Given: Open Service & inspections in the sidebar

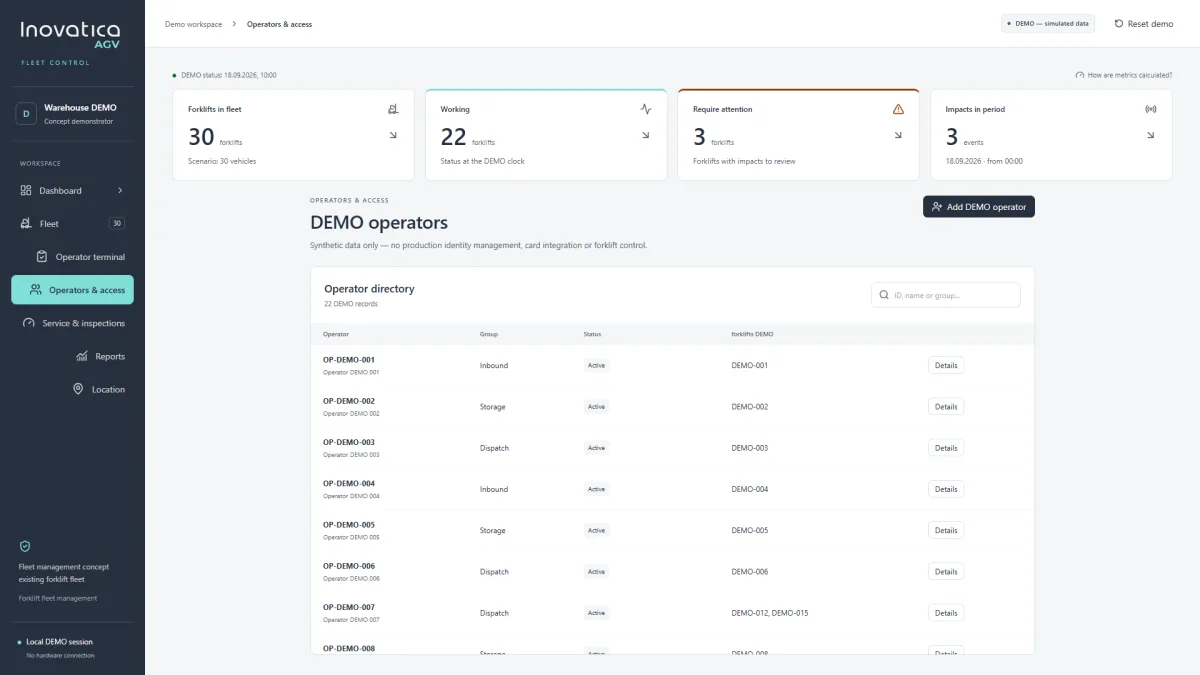Looking at the screenshot, I should coord(72,323).
